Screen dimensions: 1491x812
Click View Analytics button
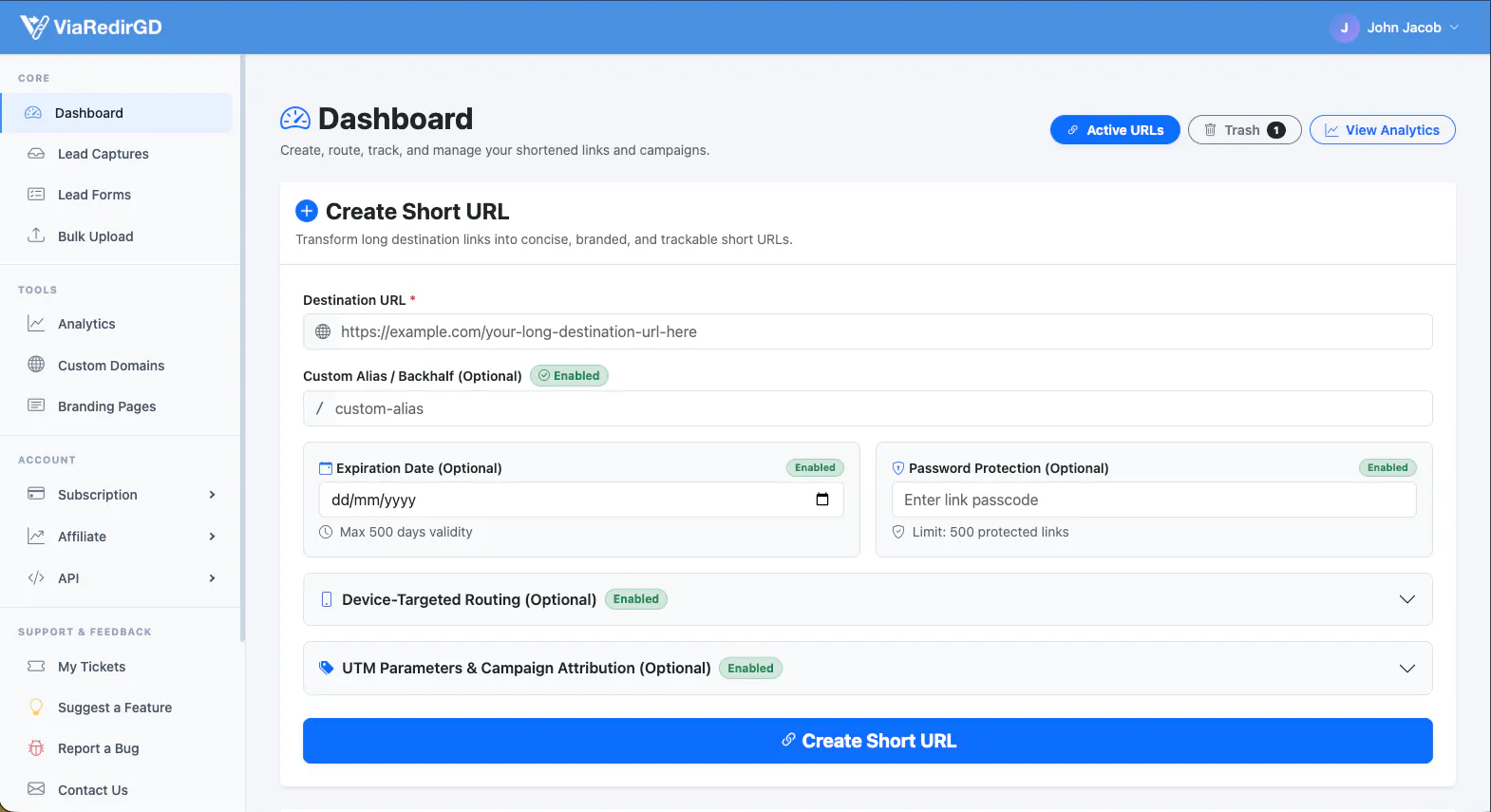click(x=1382, y=130)
